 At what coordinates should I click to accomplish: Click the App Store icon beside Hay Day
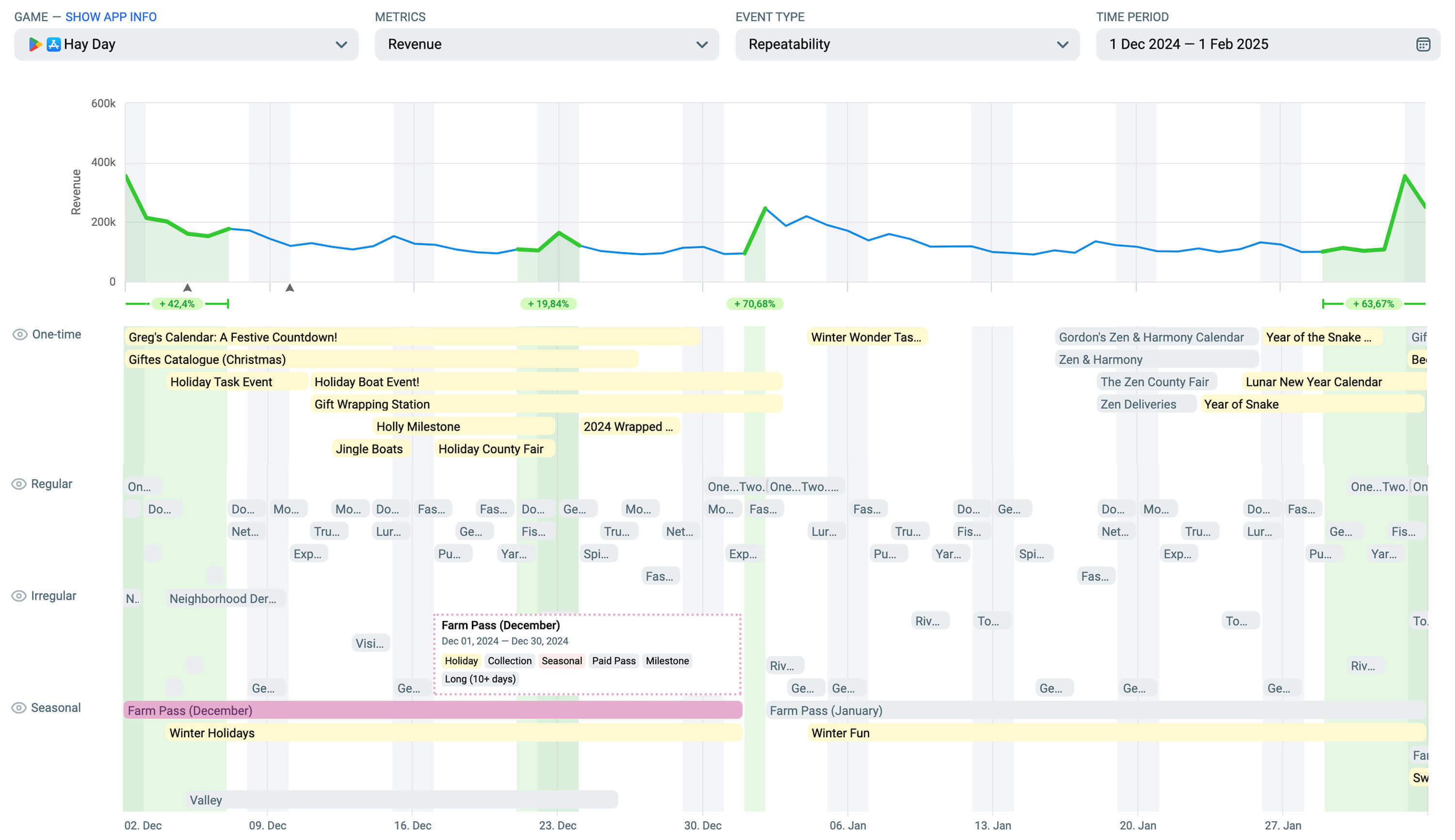pyautogui.click(x=54, y=45)
